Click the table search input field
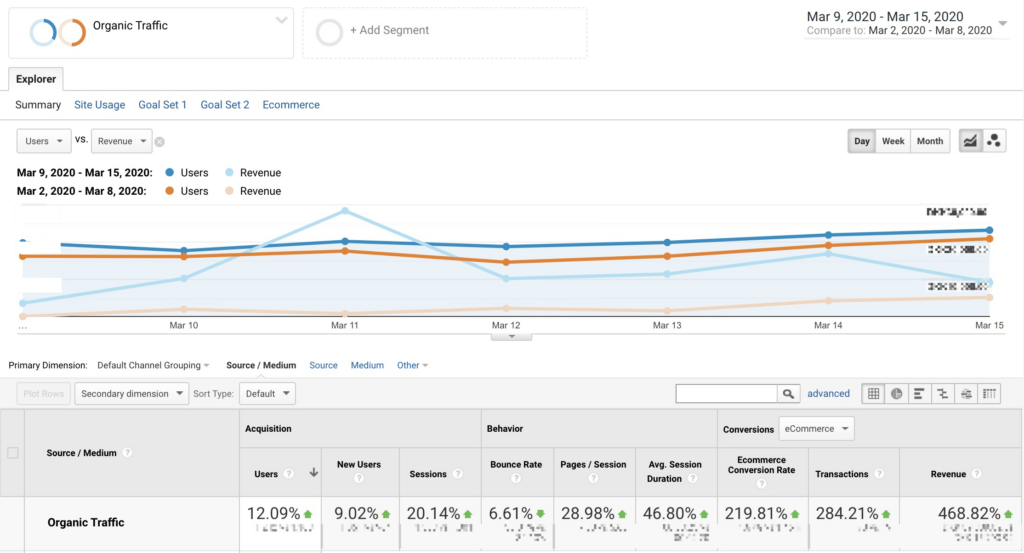 726,394
